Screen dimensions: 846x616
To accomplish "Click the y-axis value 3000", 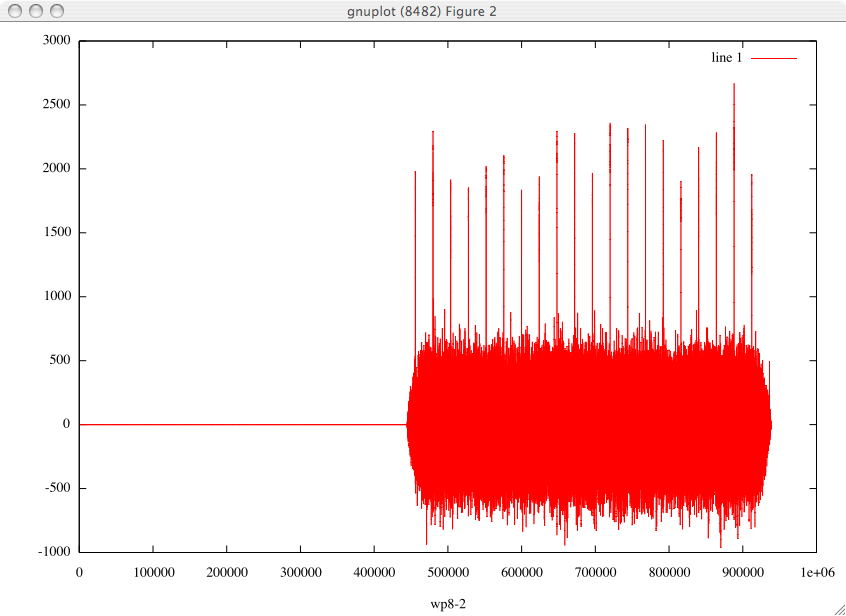I will (57, 40).
